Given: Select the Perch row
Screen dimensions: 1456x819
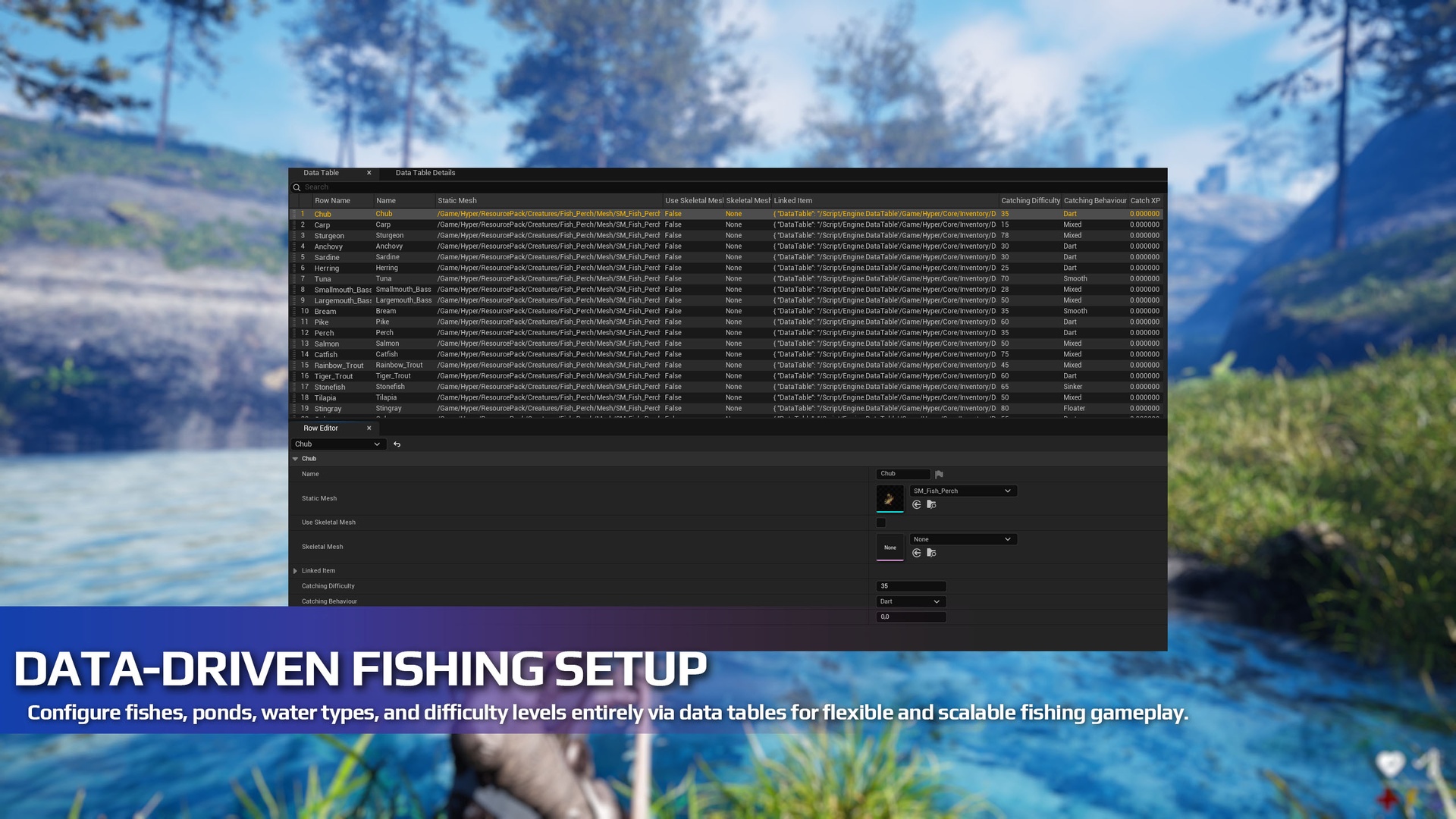Looking at the screenshot, I should [728, 333].
